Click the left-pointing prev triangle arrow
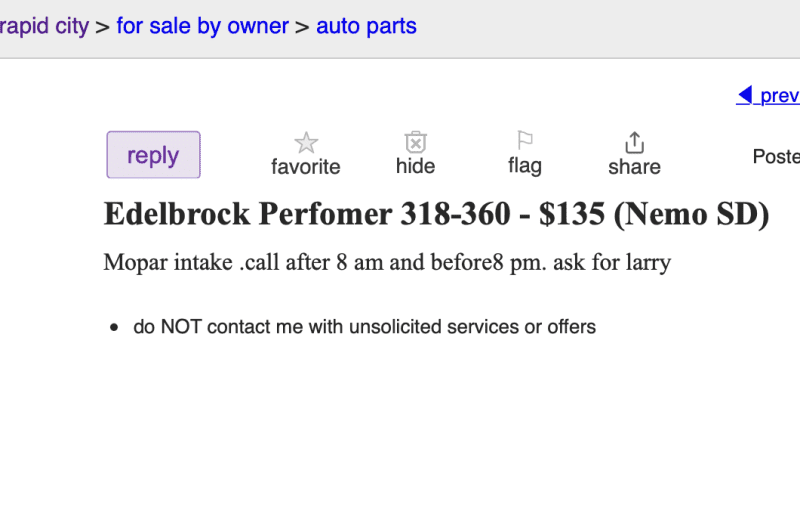800x532 pixels. 745,96
